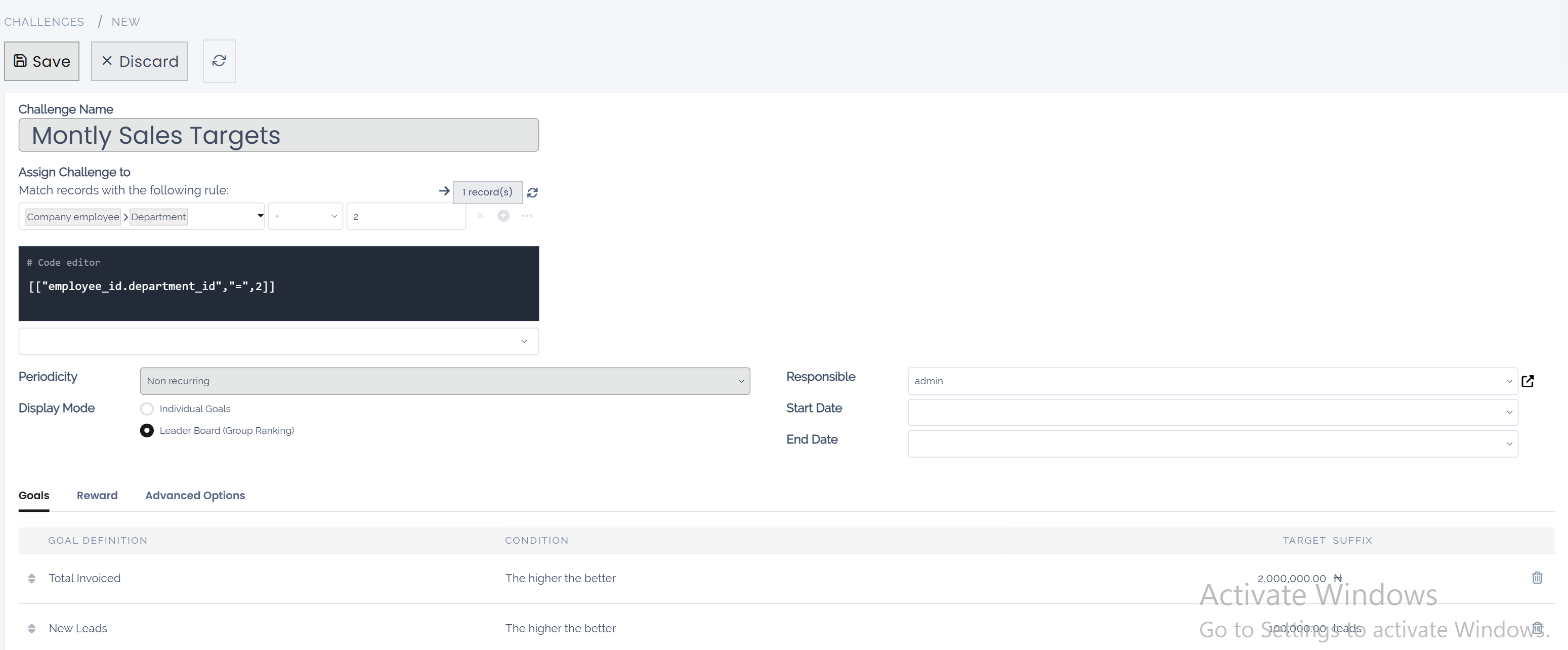Switch to the Reward tab
The width and height of the screenshot is (1568, 650).
click(96, 495)
